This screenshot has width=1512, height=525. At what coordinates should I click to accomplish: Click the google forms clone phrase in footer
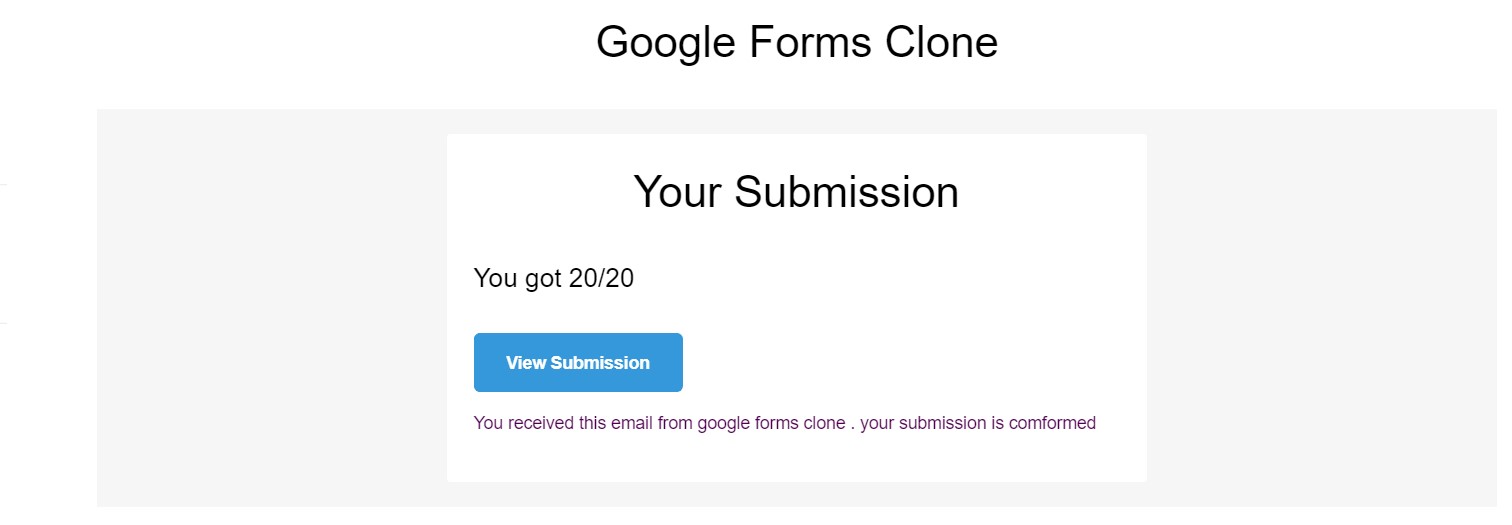(x=771, y=423)
